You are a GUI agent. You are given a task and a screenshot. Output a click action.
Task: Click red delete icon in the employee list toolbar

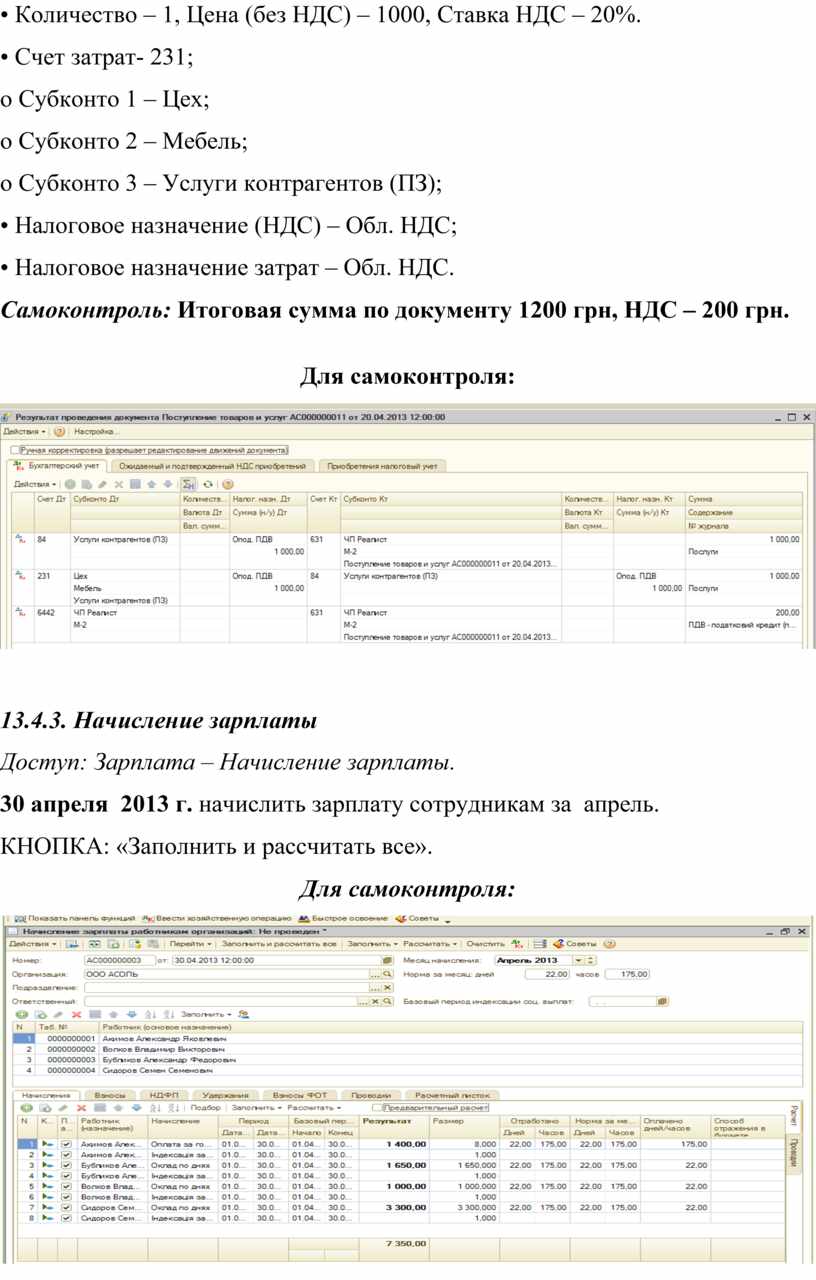(76, 1015)
